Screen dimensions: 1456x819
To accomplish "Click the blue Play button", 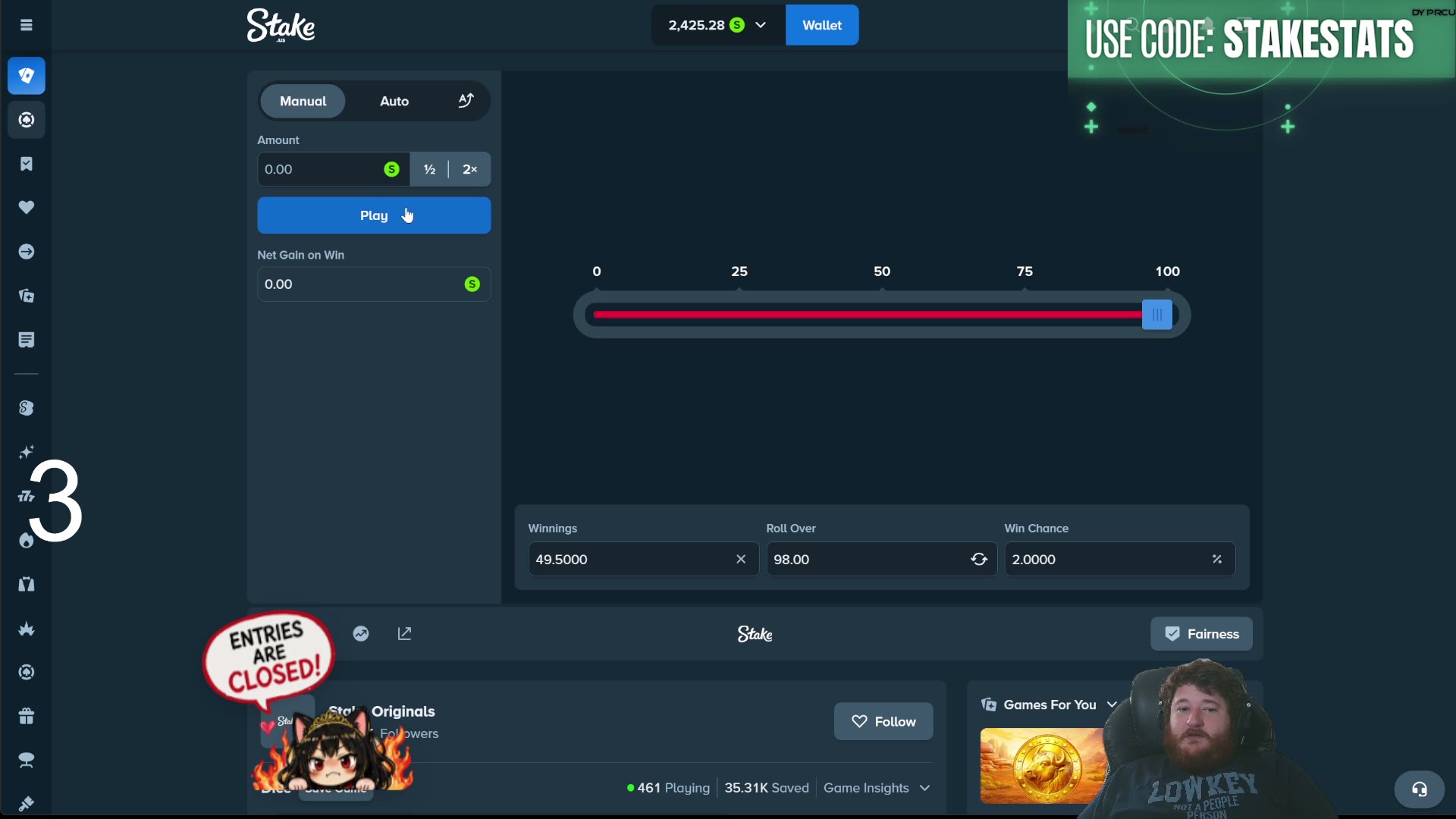I will click(x=374, y=215).
